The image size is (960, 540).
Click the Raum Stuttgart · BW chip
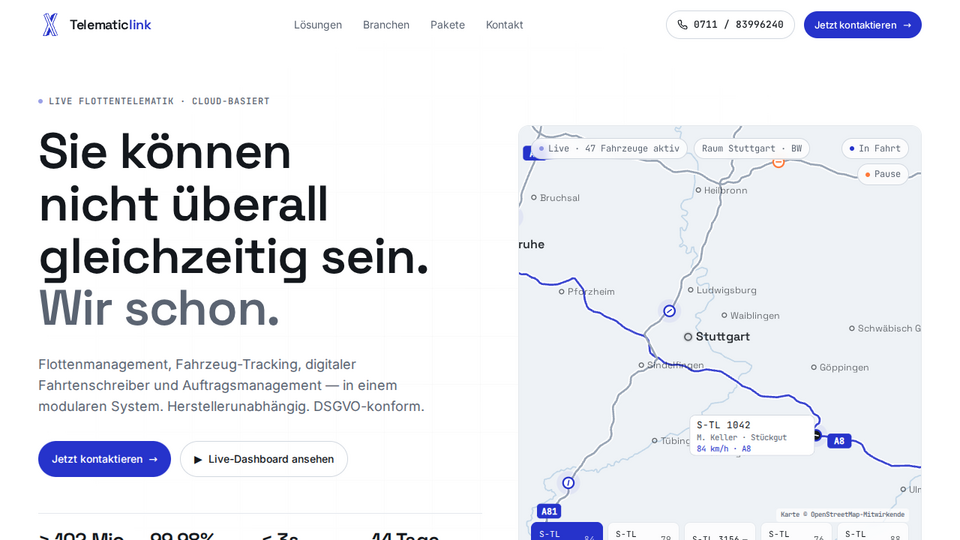[751, 148]
